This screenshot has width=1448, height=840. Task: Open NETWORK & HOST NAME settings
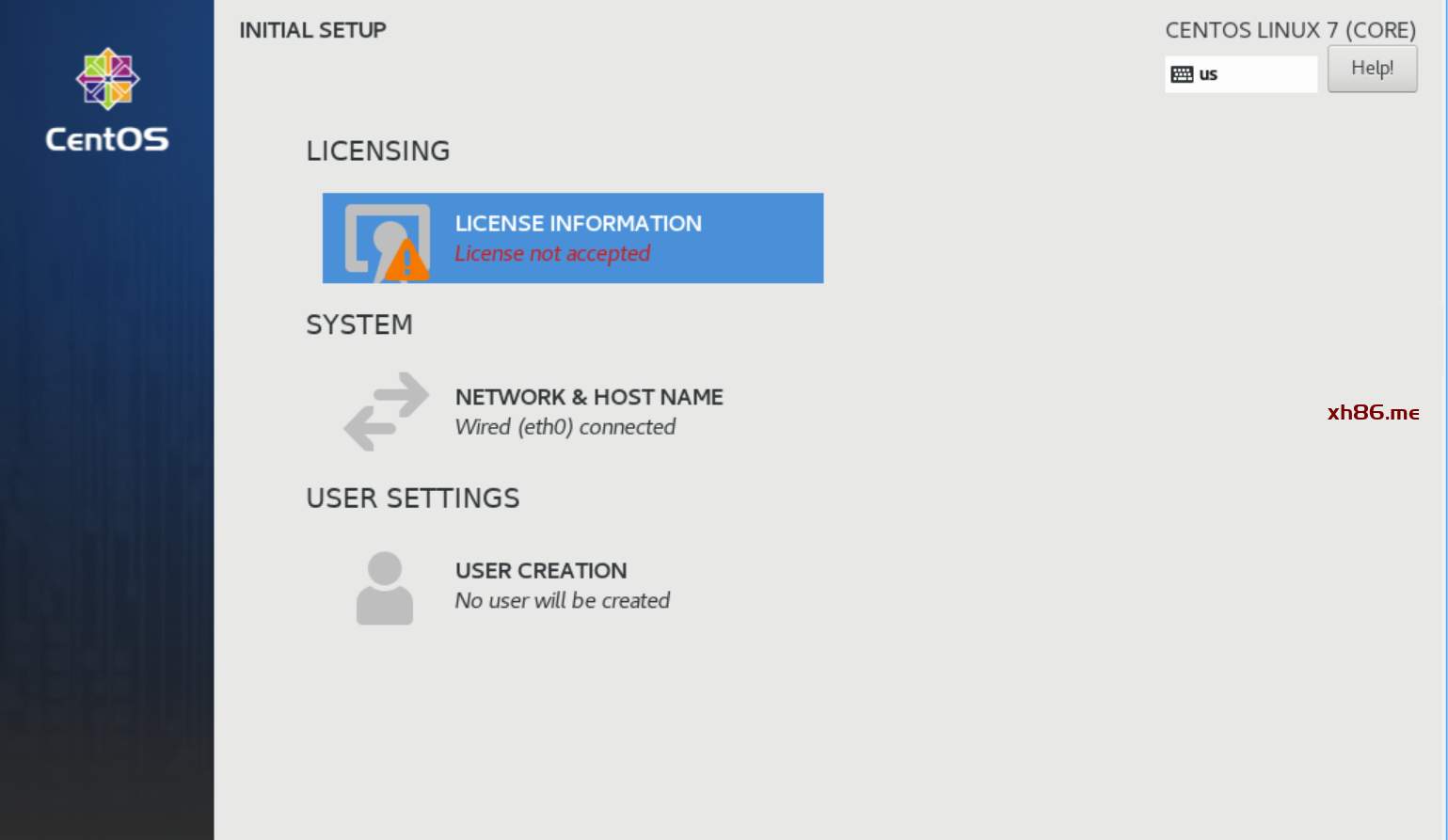[589, 397]
